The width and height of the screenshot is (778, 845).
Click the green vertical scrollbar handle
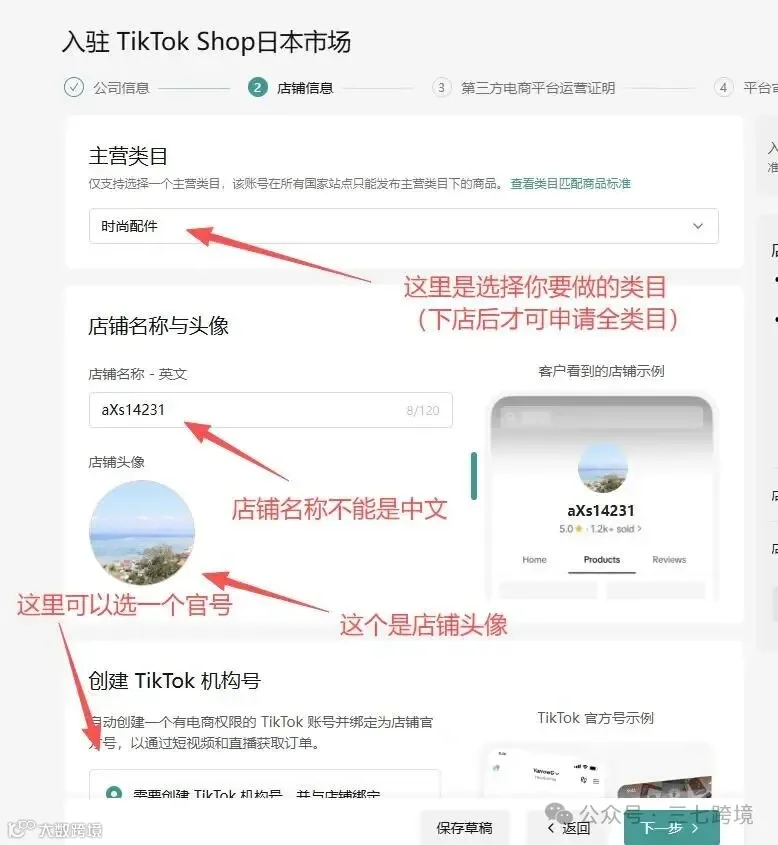(474, 476)
